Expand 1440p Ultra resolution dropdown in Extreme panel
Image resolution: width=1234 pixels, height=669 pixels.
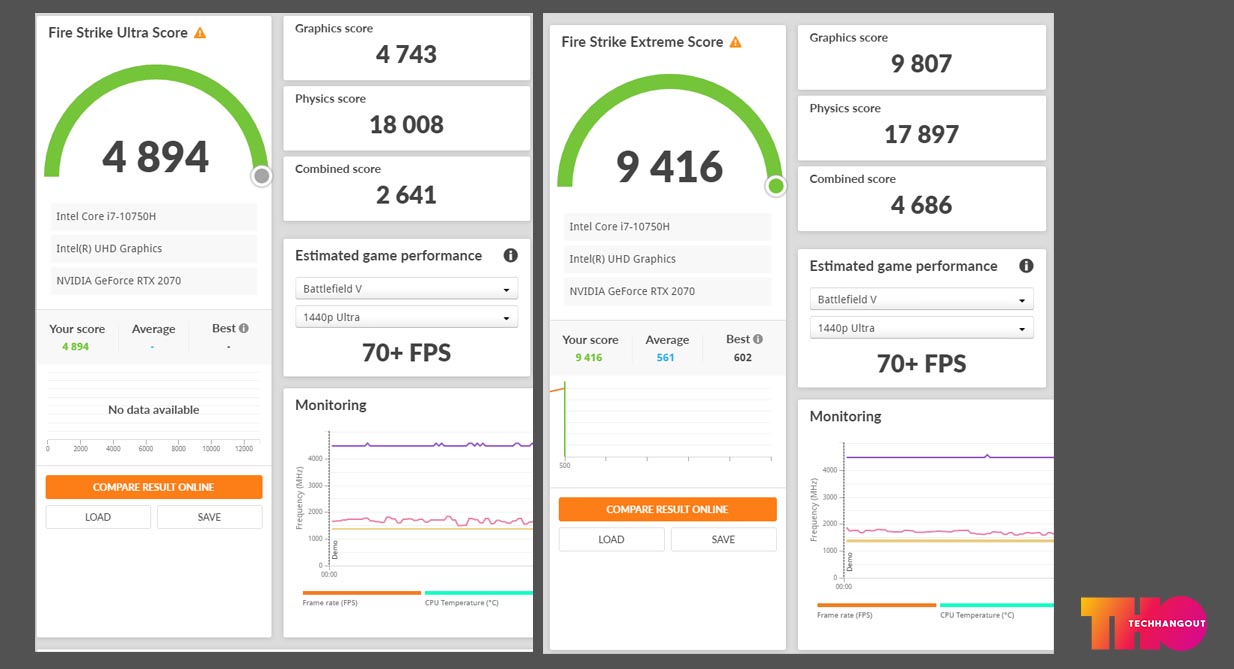click(x=922, y=328)
